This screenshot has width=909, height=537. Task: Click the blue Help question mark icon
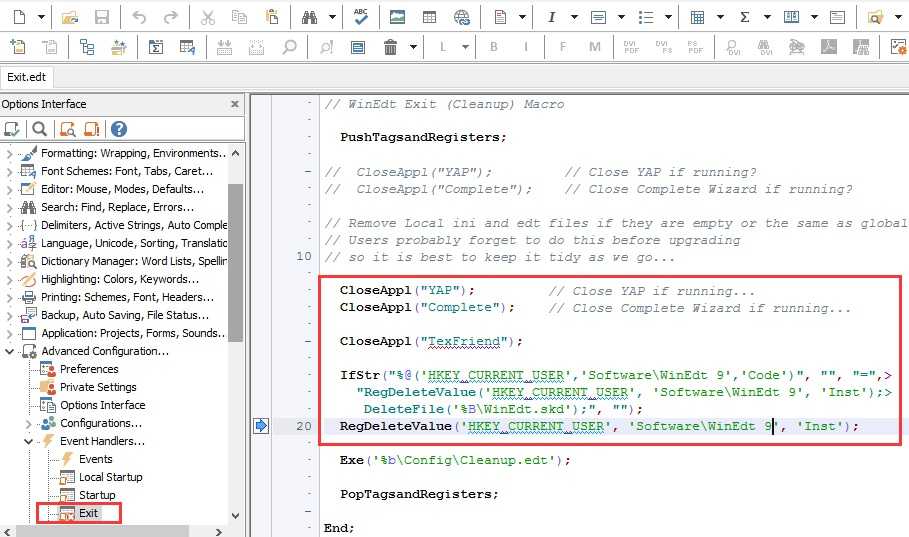[x=119, y=129]
